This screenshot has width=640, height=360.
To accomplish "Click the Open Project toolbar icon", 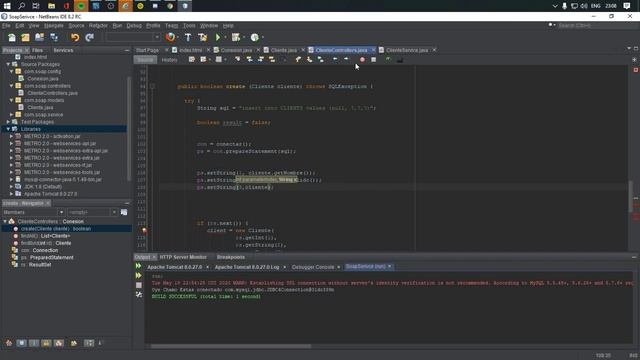I will 39,38.
